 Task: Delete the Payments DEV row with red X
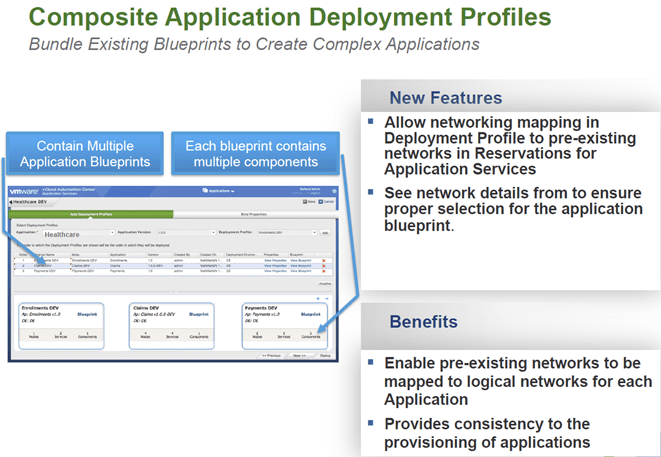[x=323, y=271]
